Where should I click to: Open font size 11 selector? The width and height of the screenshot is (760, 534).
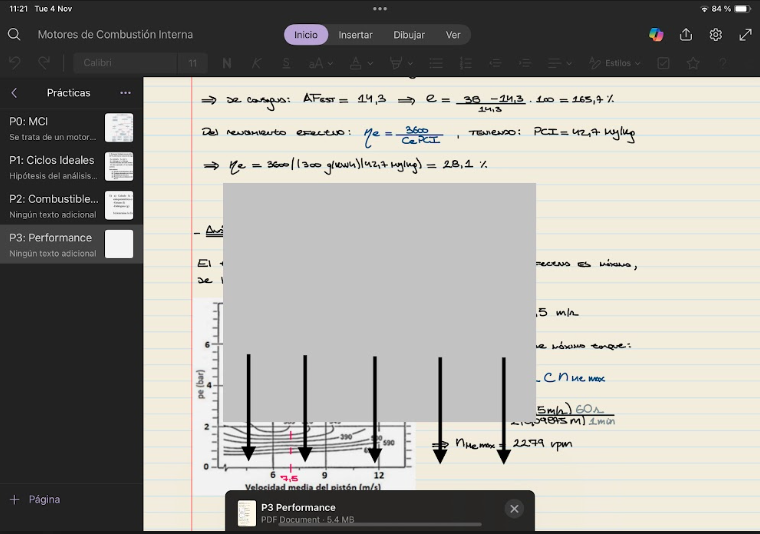point(192,63)
